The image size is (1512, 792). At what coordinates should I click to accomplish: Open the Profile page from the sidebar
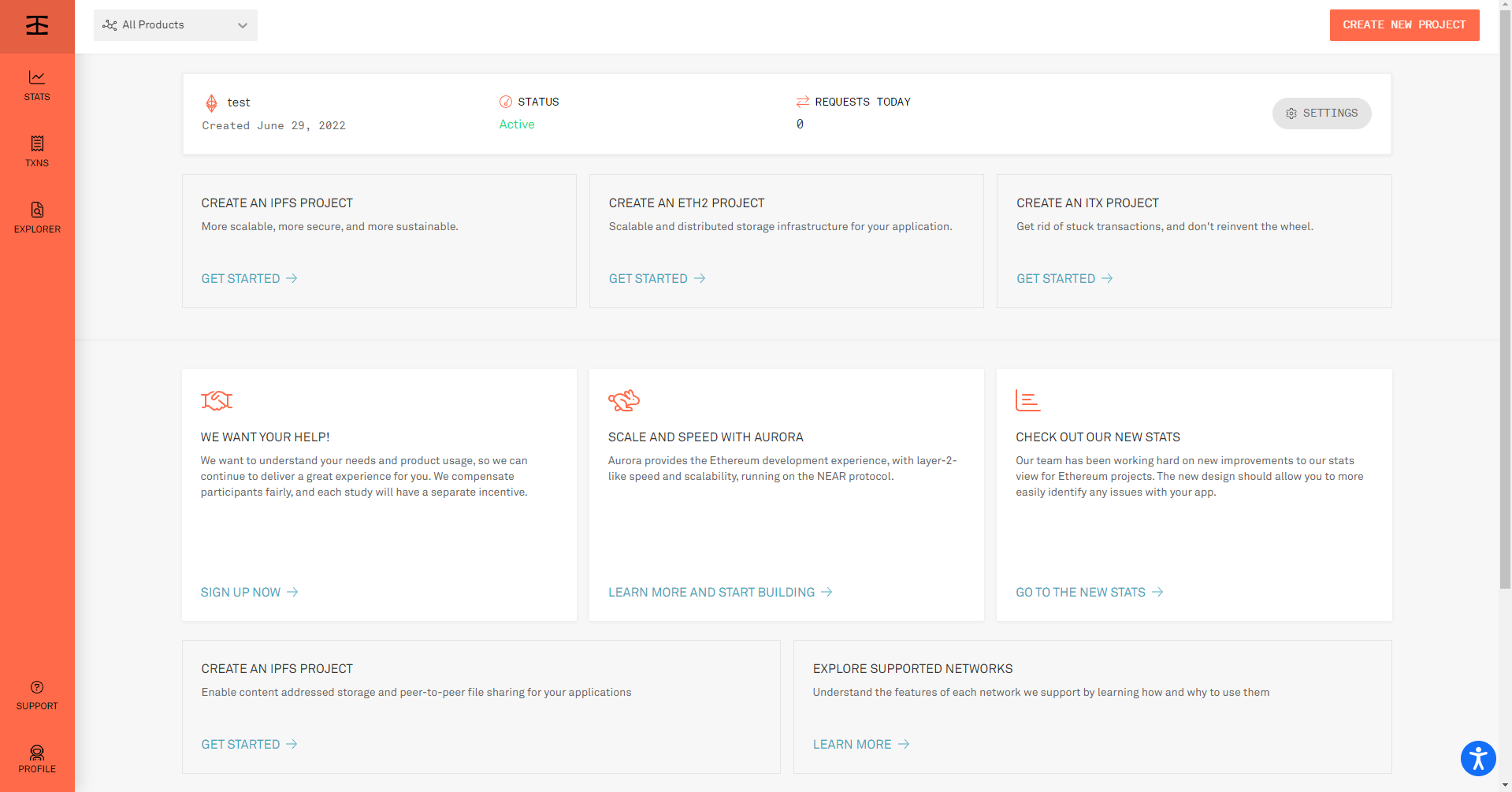37,759
